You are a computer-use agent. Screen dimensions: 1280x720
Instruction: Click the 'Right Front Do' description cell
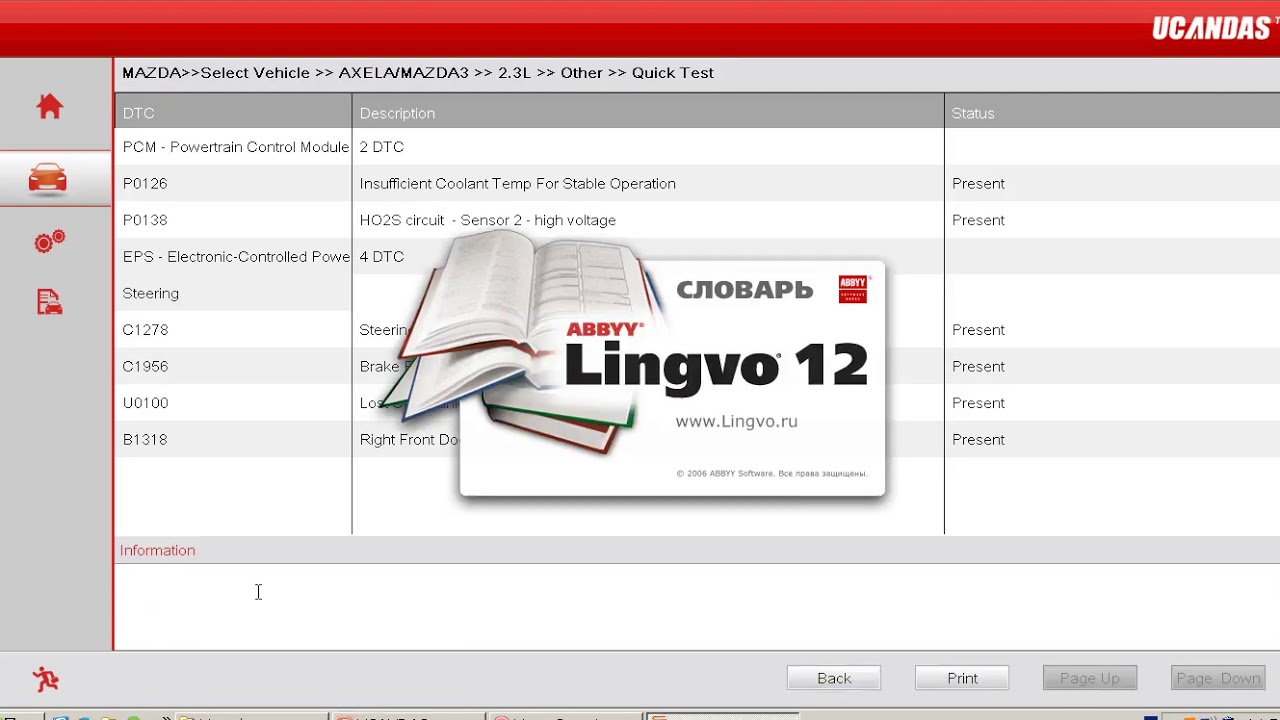409,439
